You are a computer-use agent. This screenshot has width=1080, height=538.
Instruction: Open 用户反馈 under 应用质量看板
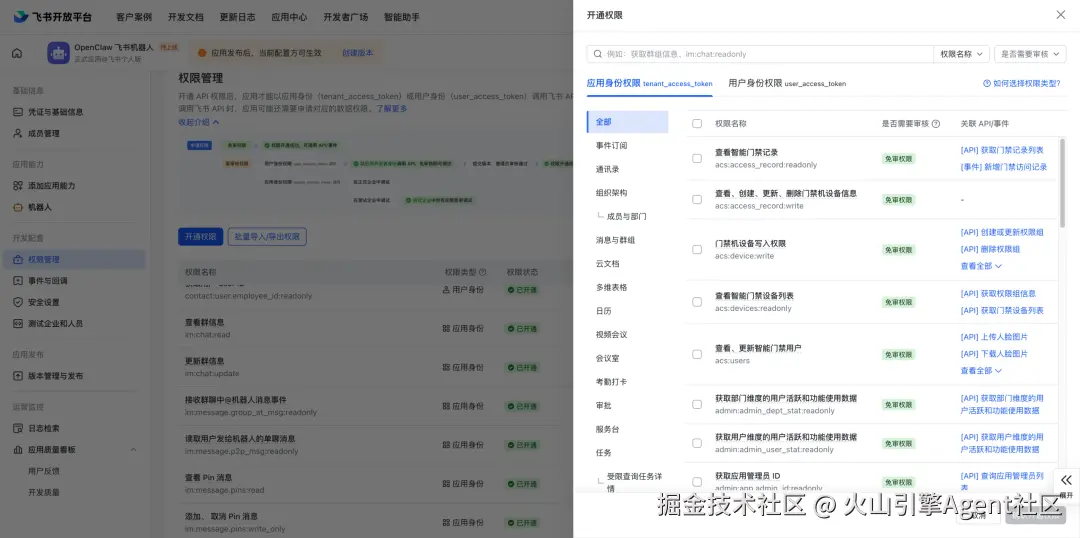tap(43, 471)
